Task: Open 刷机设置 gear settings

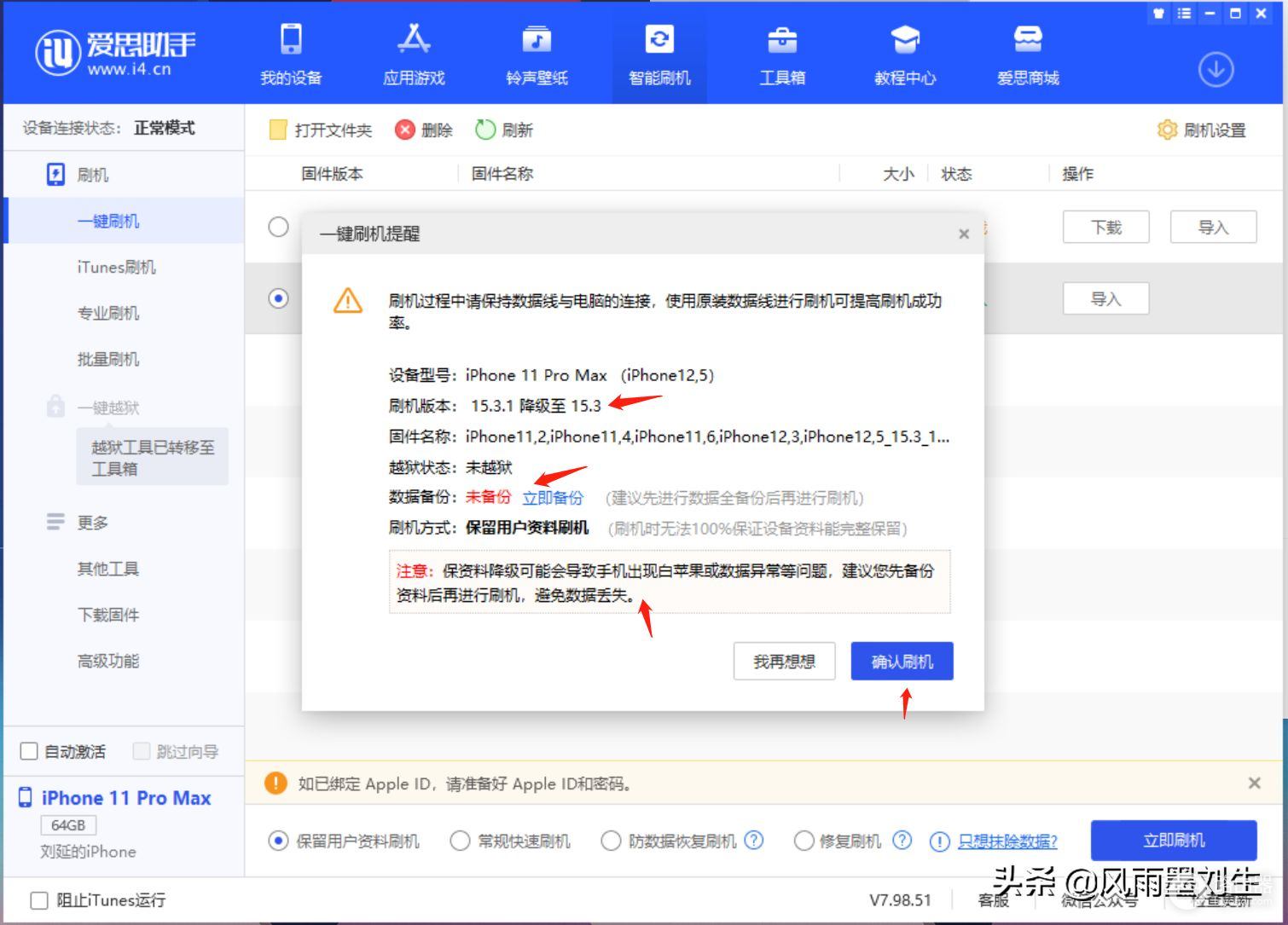Action: point(1201,130)
